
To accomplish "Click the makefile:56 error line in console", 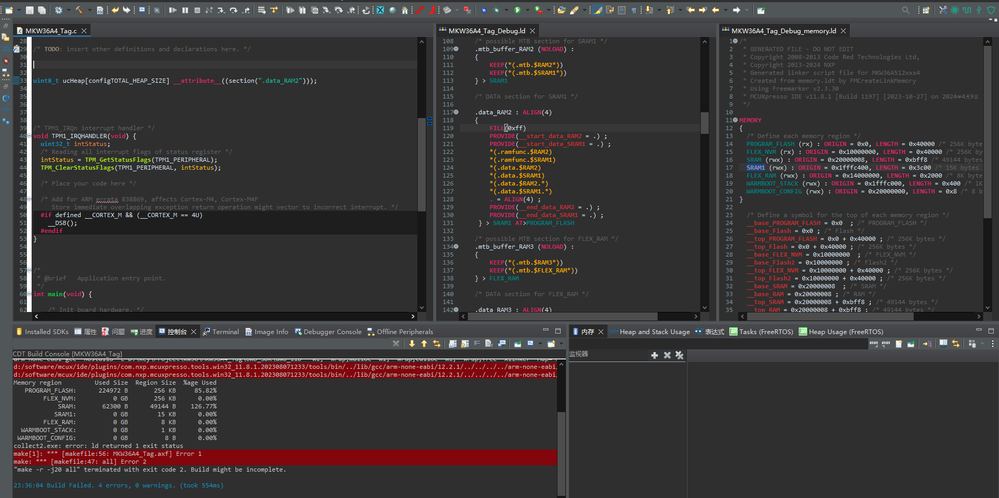I will [100, 452].
